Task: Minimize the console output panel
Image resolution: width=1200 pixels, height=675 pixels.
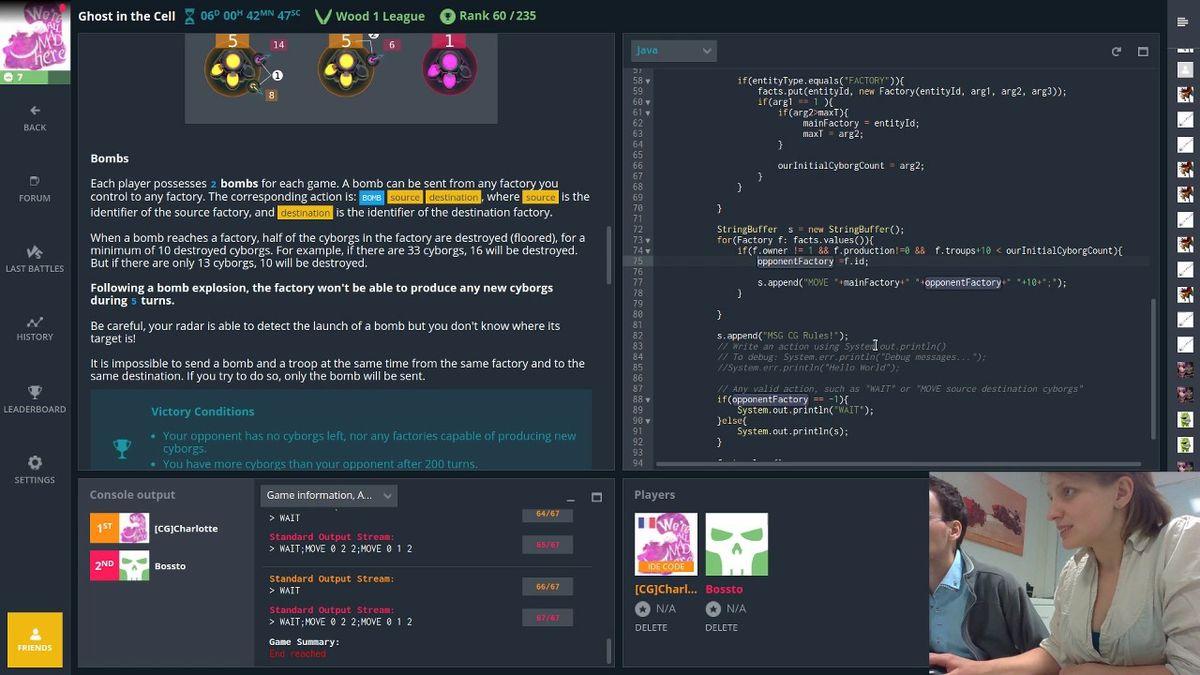Action: 570,497
